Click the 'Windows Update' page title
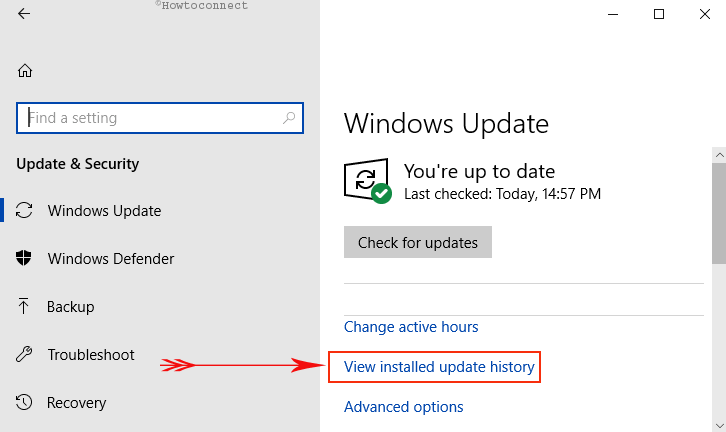726x432 pixels. coord(446,124)
